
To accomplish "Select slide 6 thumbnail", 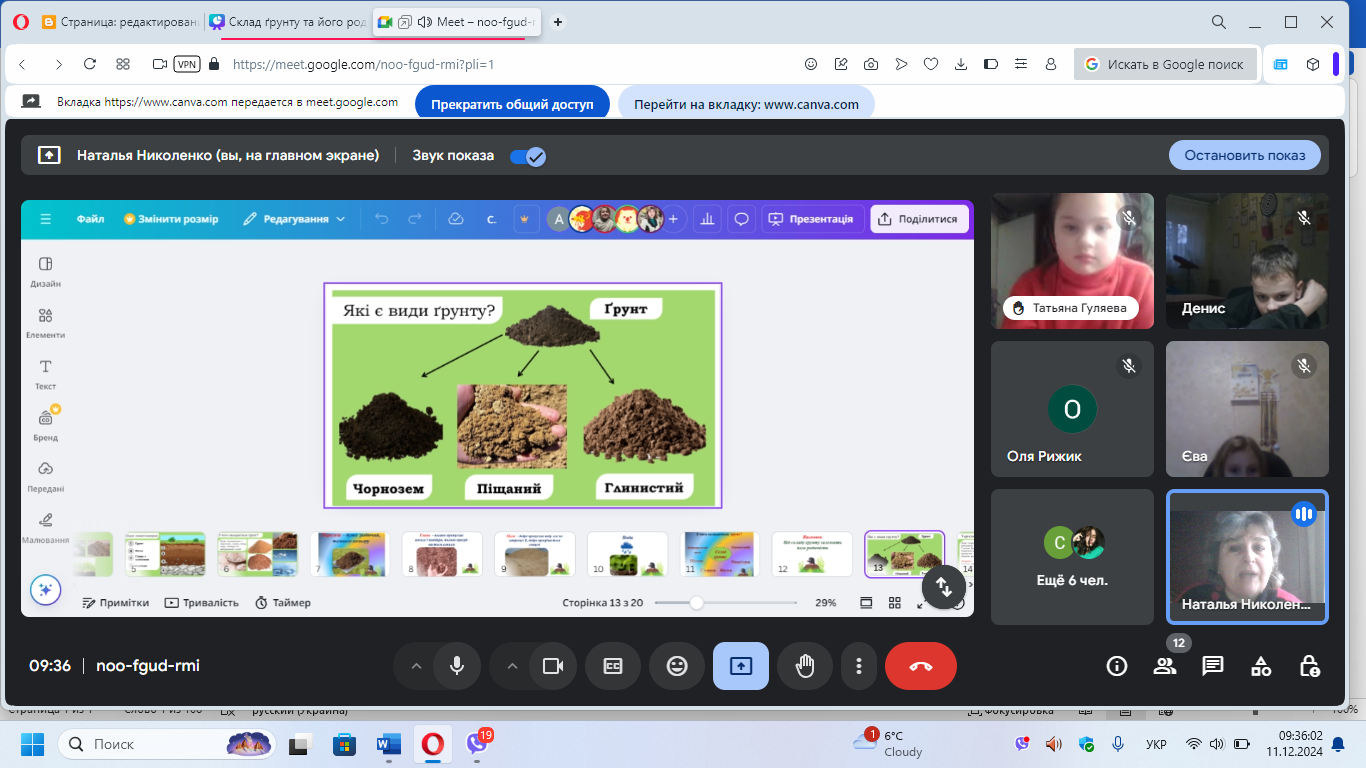I will 257,554.
